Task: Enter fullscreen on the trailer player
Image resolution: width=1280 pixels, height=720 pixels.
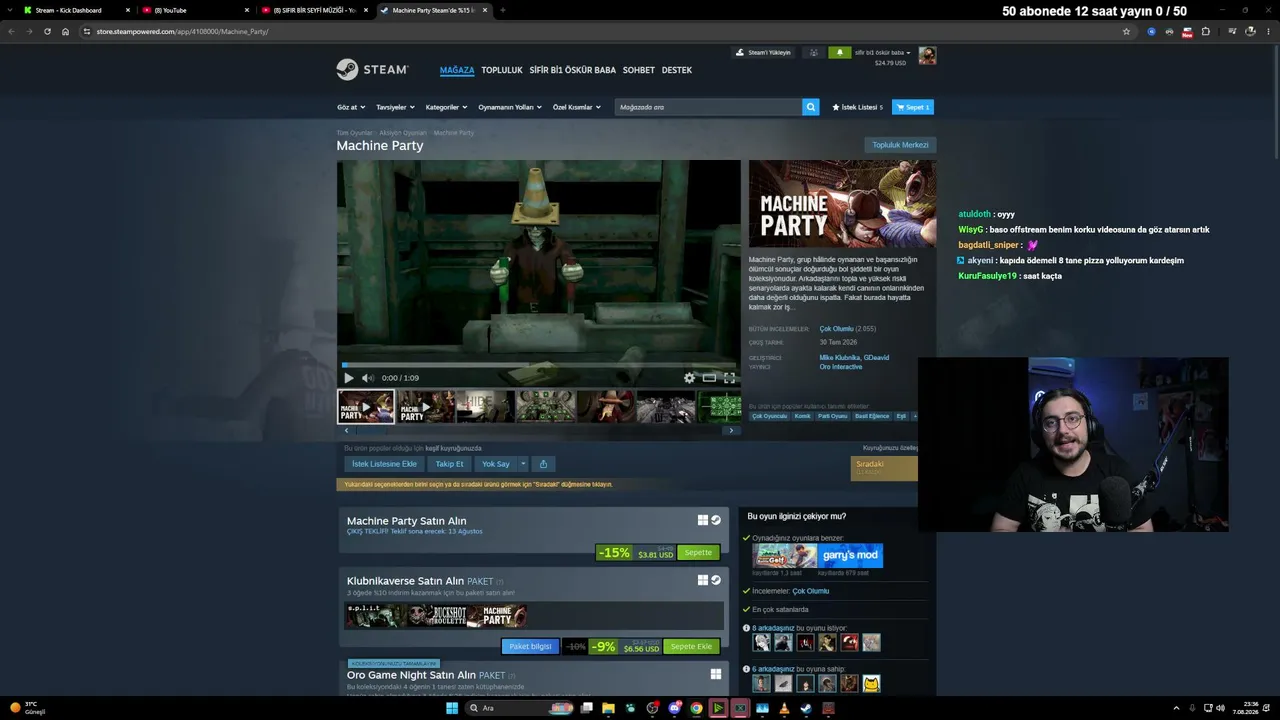Action: 729,378
